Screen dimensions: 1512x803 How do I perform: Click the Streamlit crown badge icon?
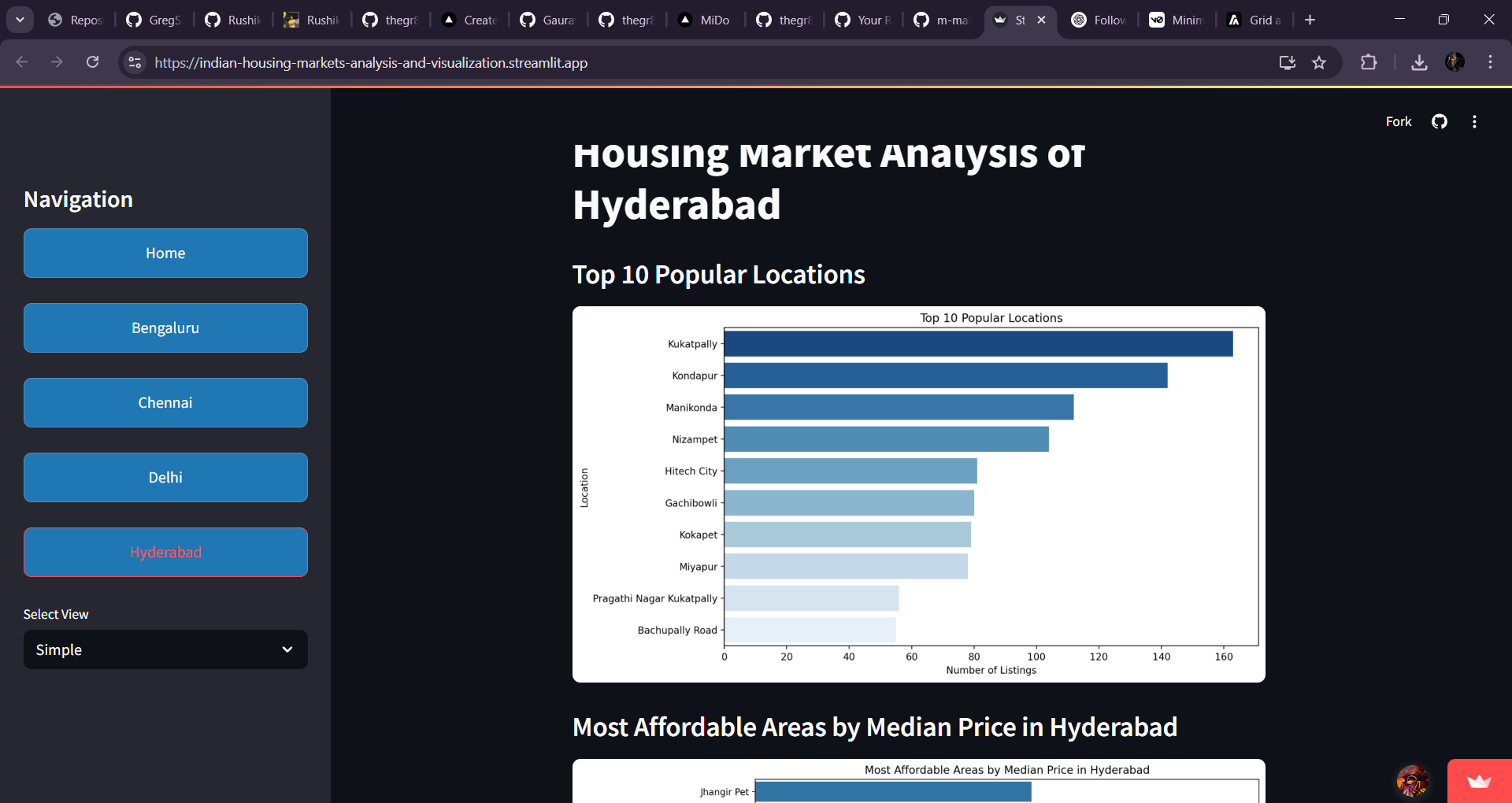tap(1479, 781)
